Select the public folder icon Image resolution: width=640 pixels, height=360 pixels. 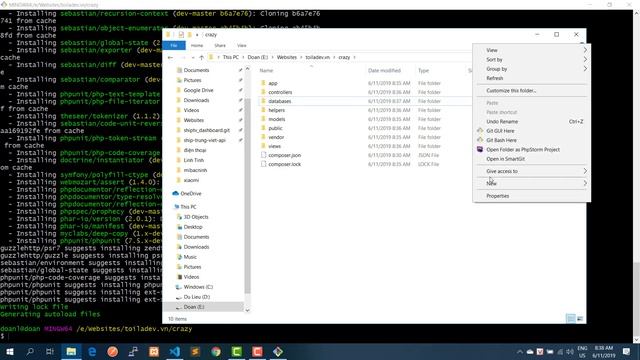tap(263, 128)
